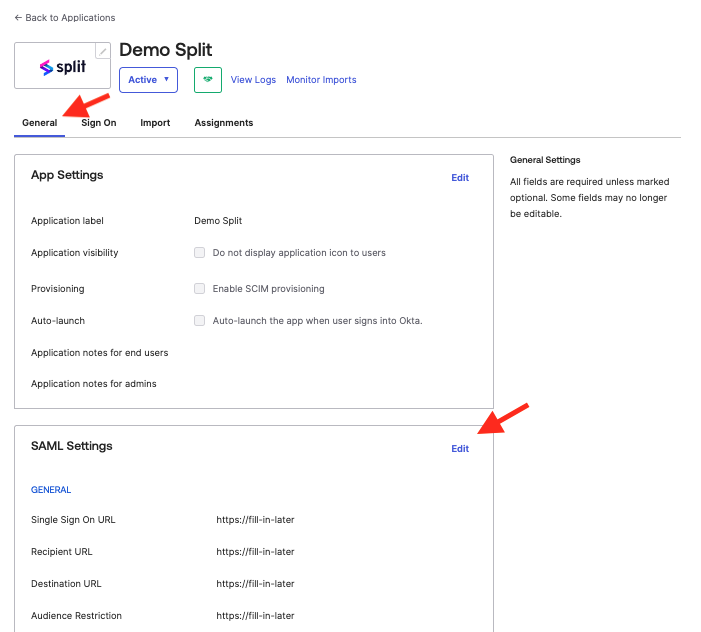Enable SCIM provisioning checkbox
701x632 pixels.
200,289
